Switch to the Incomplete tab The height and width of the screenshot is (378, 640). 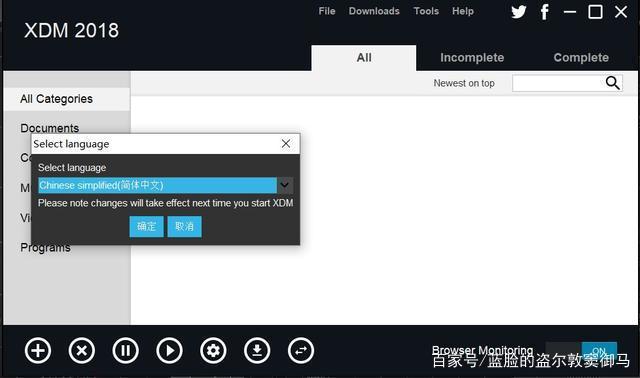coord(472,58)
